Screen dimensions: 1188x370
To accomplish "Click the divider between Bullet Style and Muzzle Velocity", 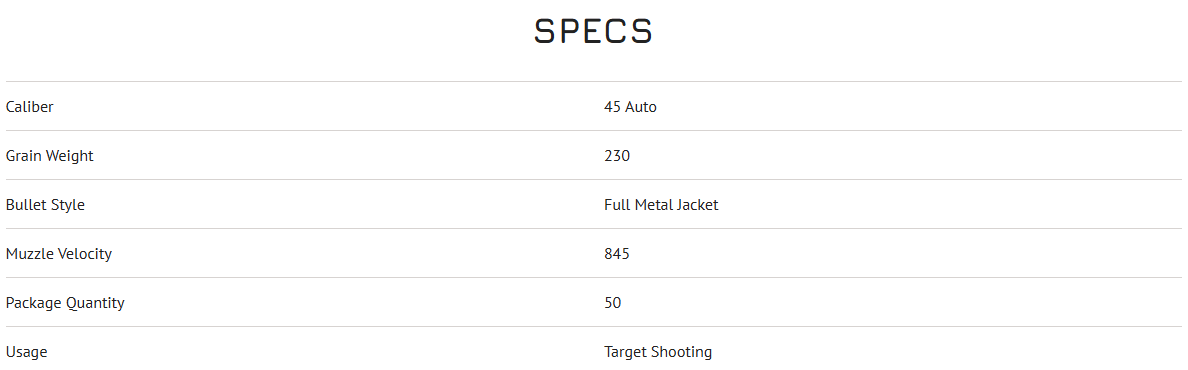I will (593, 228).
